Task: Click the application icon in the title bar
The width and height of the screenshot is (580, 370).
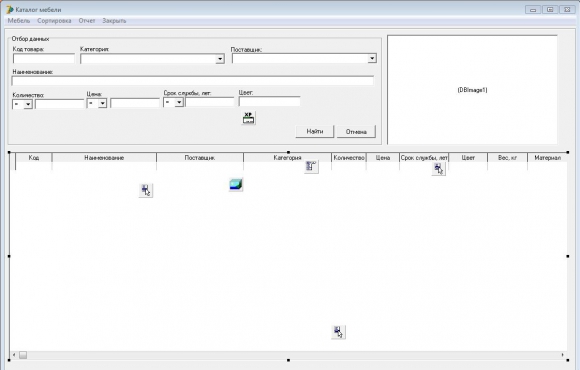Action: click(10, 10)
